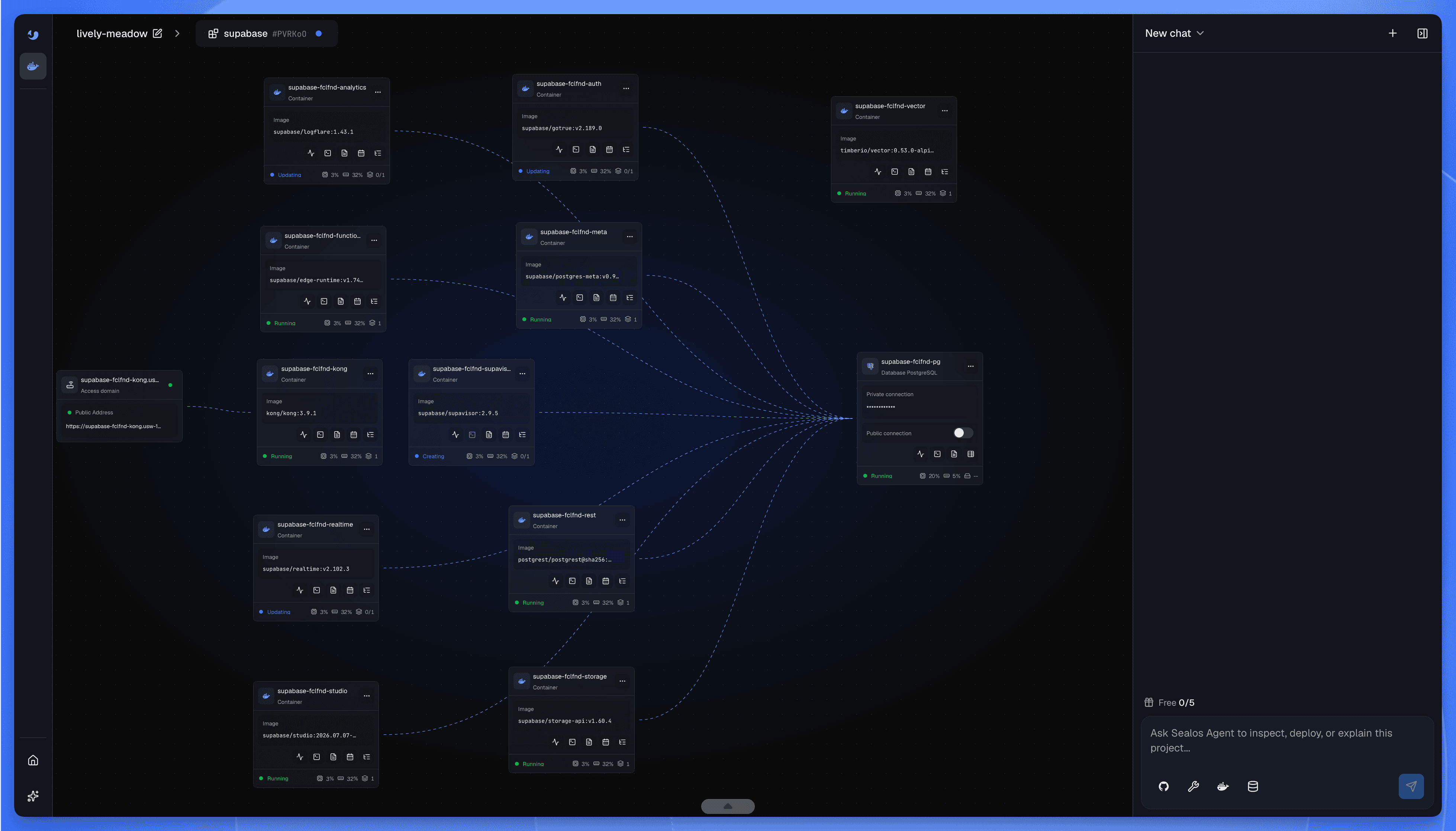Toggle Public connection switch on pg database

[x=963, y=433]
